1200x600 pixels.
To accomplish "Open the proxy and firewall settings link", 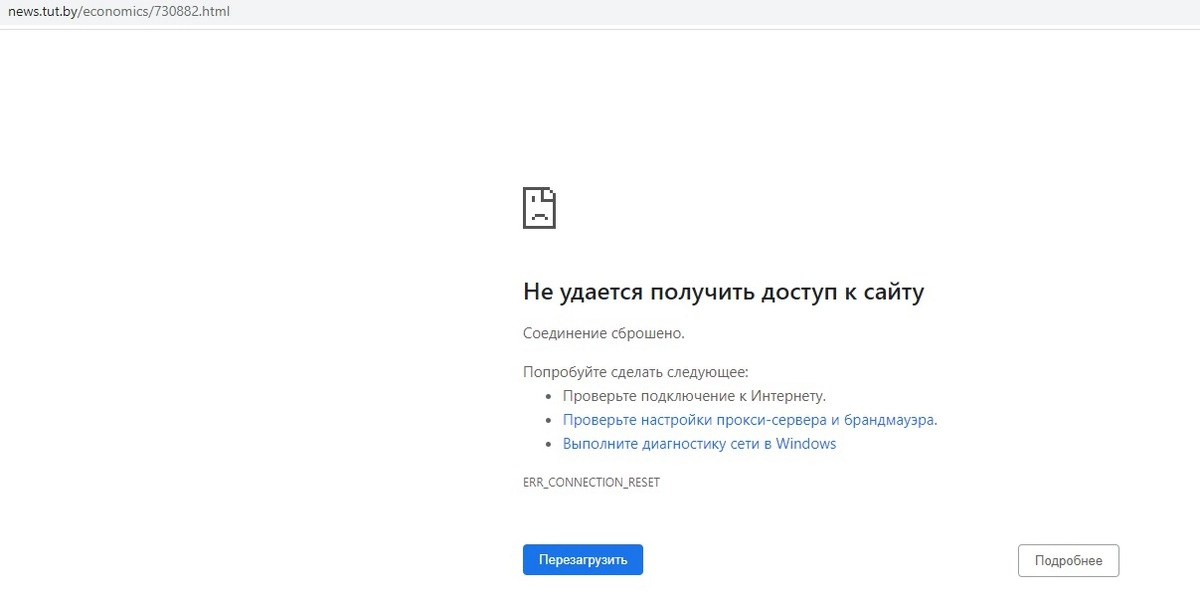I will click(749, 419).
